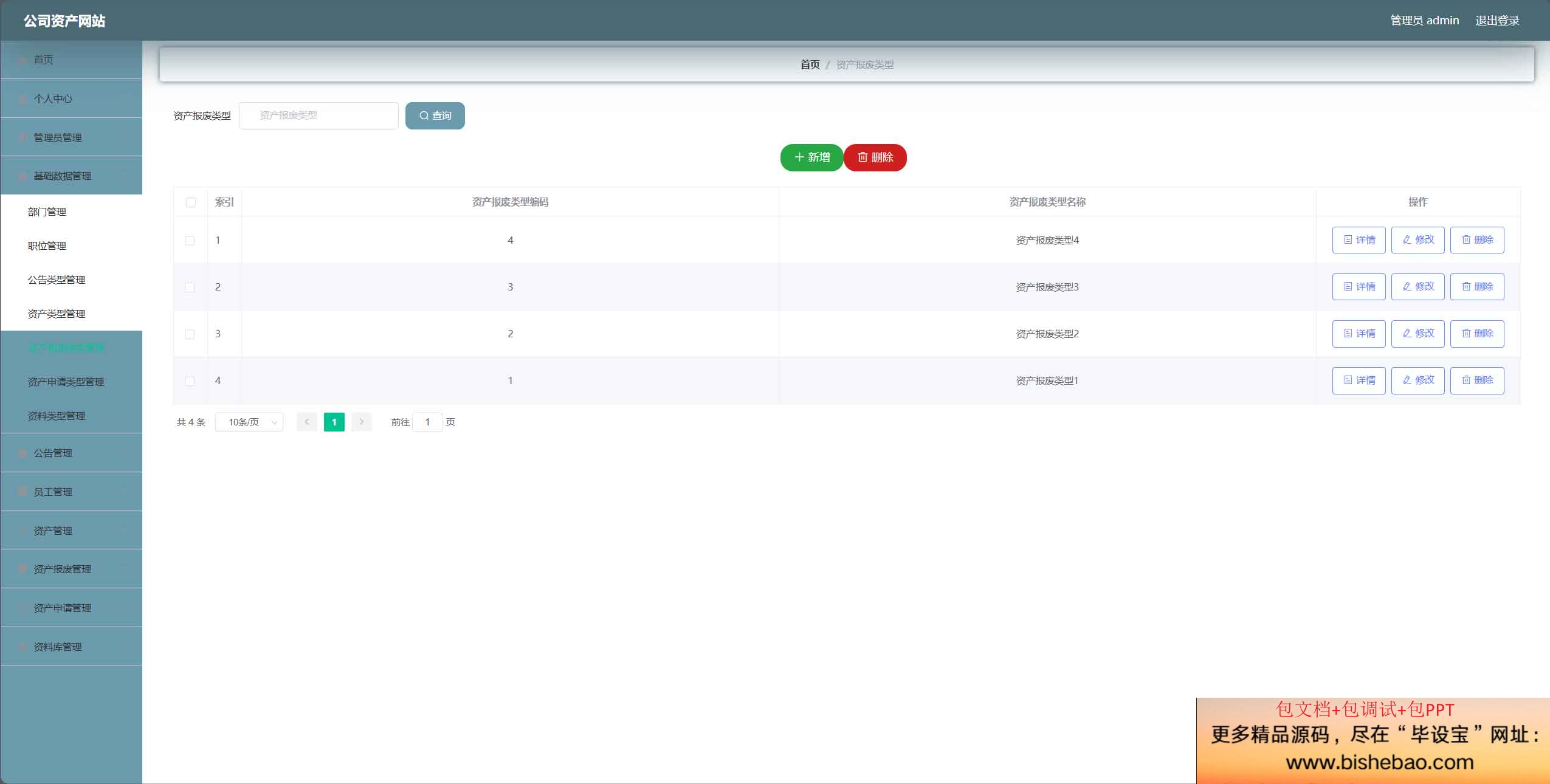This screenshot has width=1550, height=784.
Task: Open 资产类型管理 submenu item
Action: tap(71, 314)
